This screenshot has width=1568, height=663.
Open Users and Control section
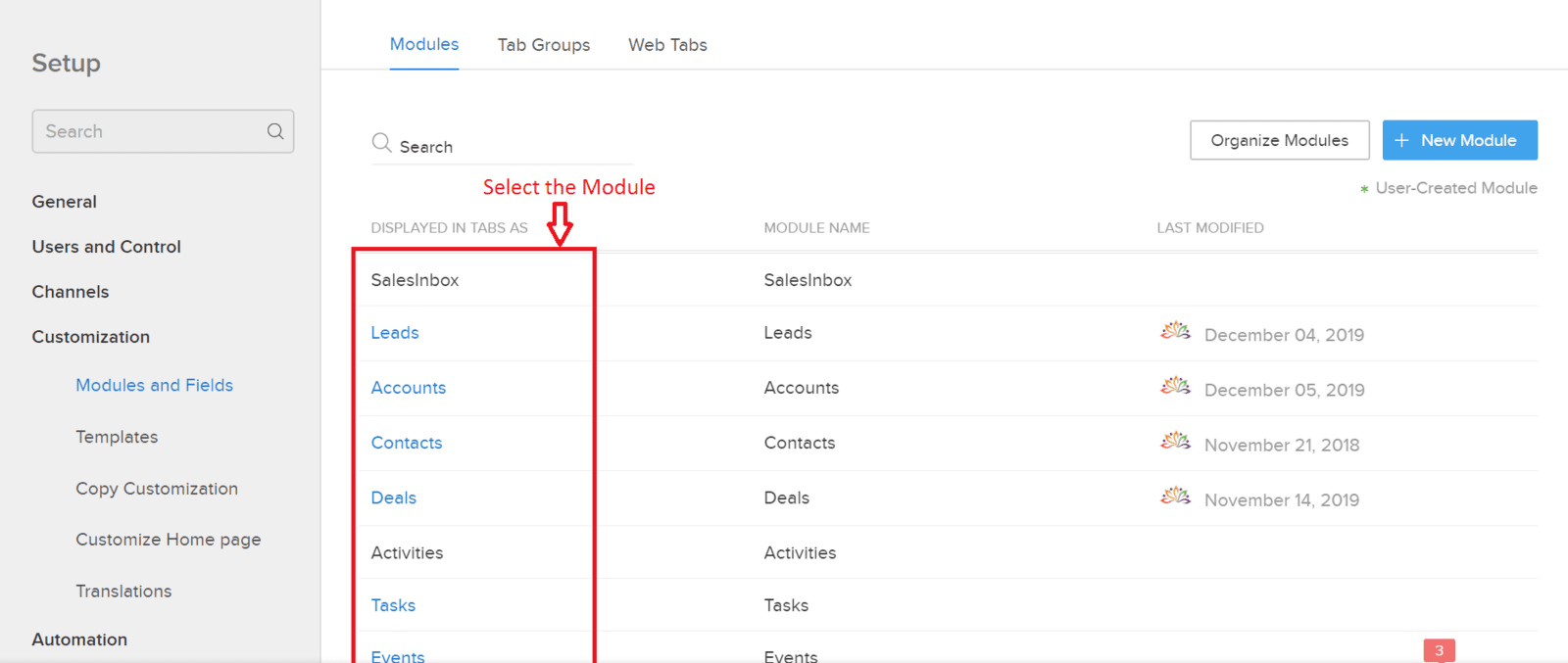click(x=106, y=247)
